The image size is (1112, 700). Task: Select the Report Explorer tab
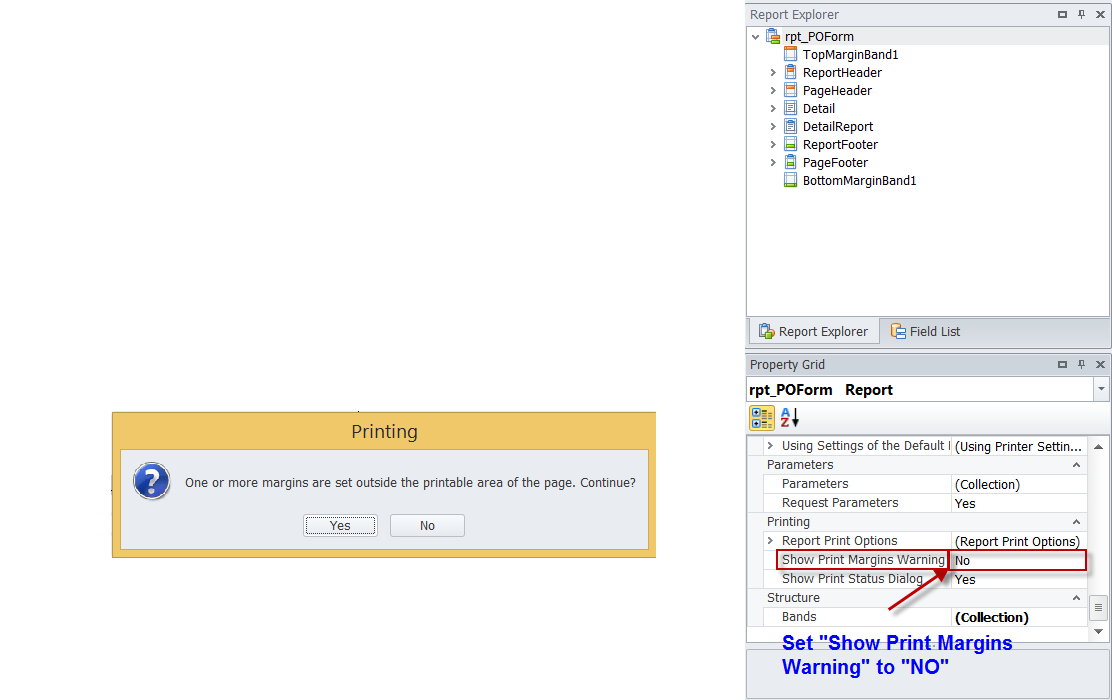pos(813,332)
